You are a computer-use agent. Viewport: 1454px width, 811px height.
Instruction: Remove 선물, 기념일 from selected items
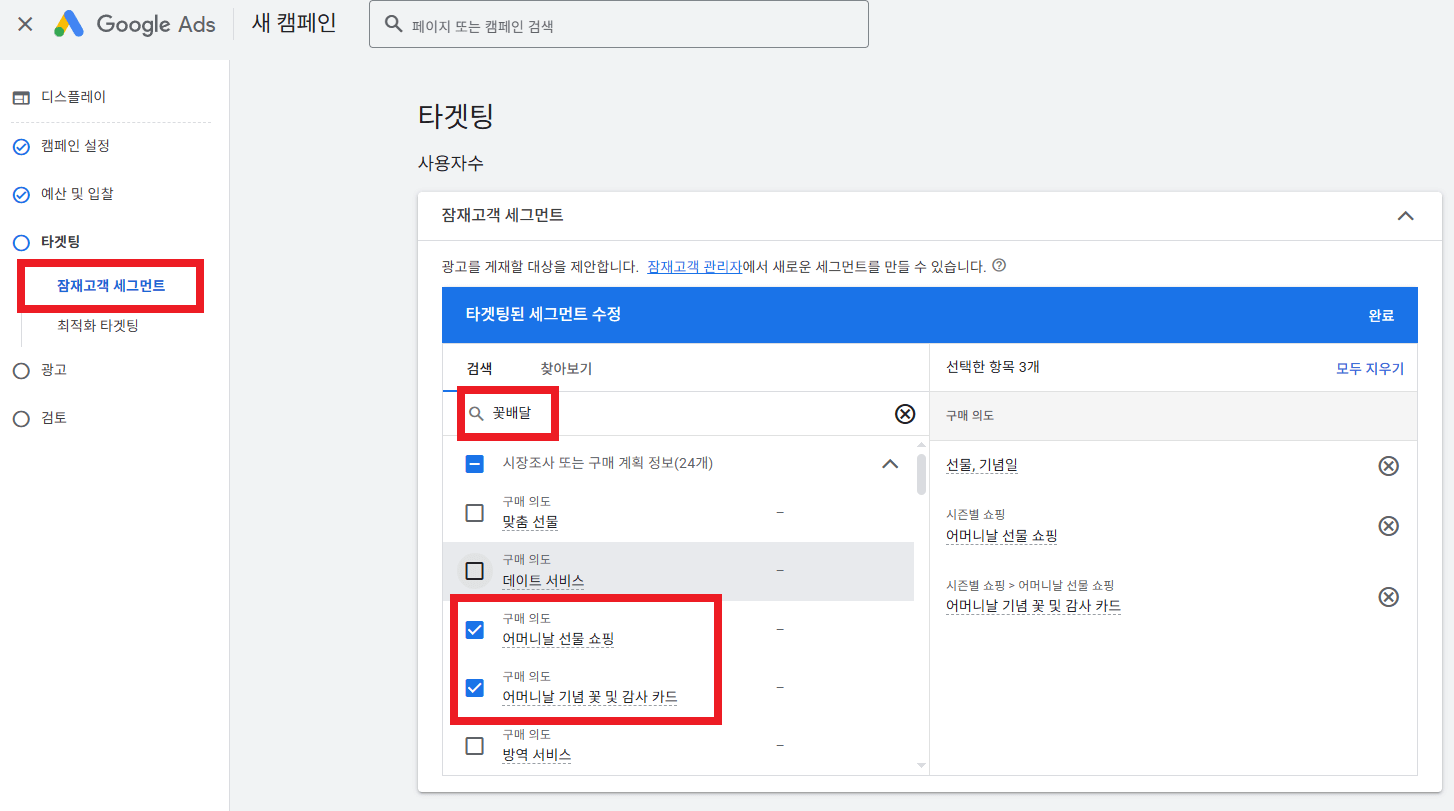[x=1388, y=466]
